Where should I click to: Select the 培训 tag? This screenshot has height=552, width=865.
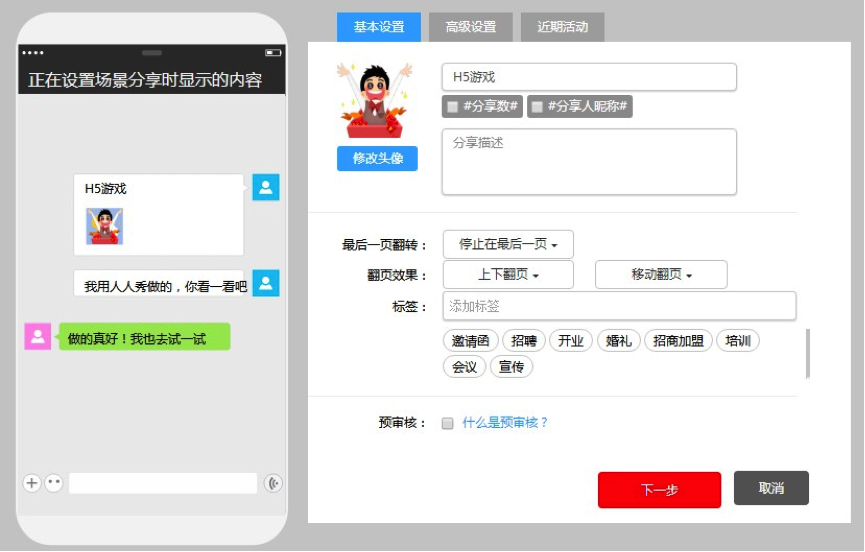pyautogui.click(x=738, y=341)
